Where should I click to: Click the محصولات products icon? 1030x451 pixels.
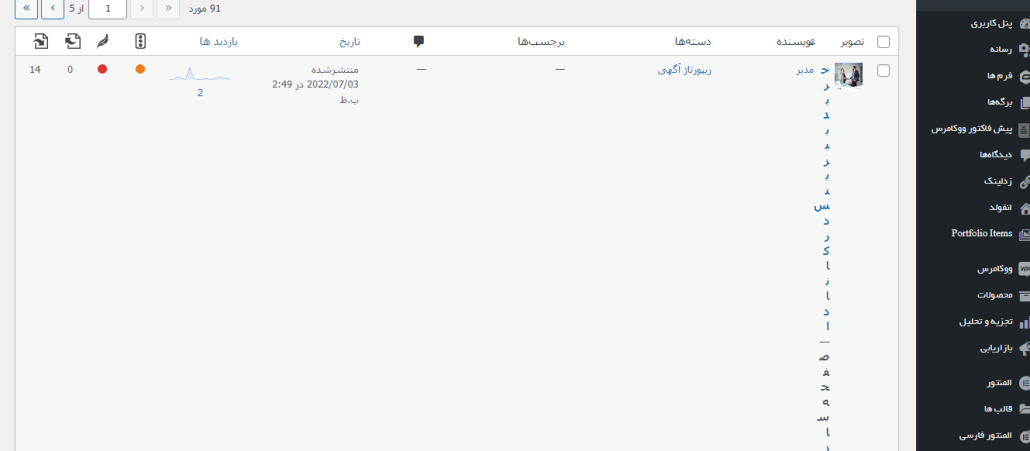(x=1024, y=295)
